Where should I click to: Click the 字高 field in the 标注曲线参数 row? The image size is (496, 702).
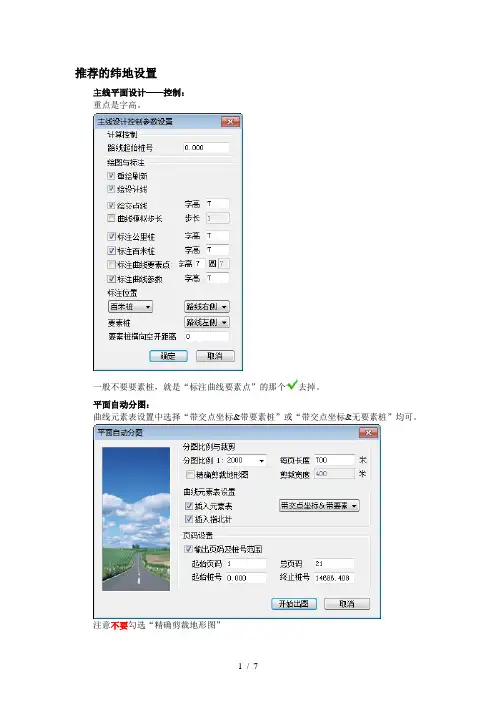(x=218, y=278)
